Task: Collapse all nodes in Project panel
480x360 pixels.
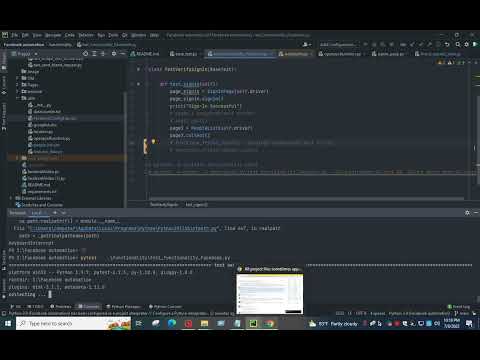Action: [x=103, y=53]
